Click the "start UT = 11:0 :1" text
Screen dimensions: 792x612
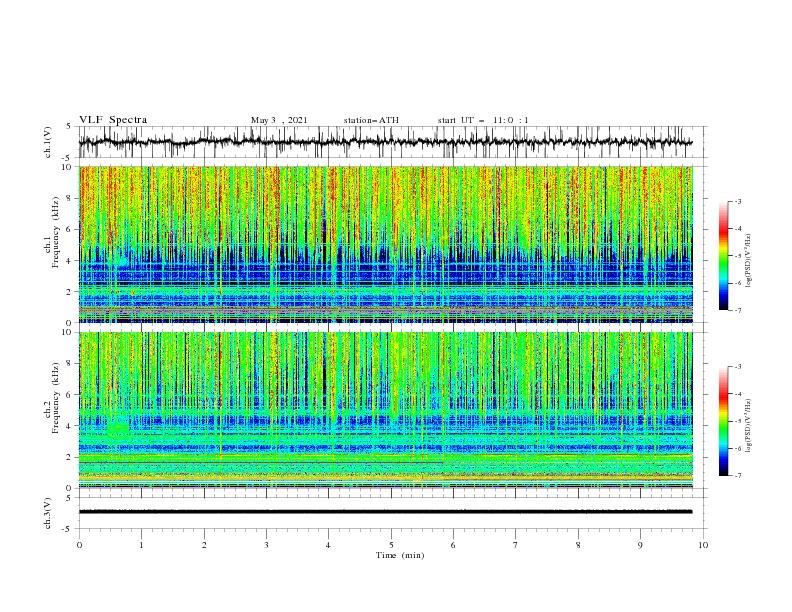coord(483,120)
